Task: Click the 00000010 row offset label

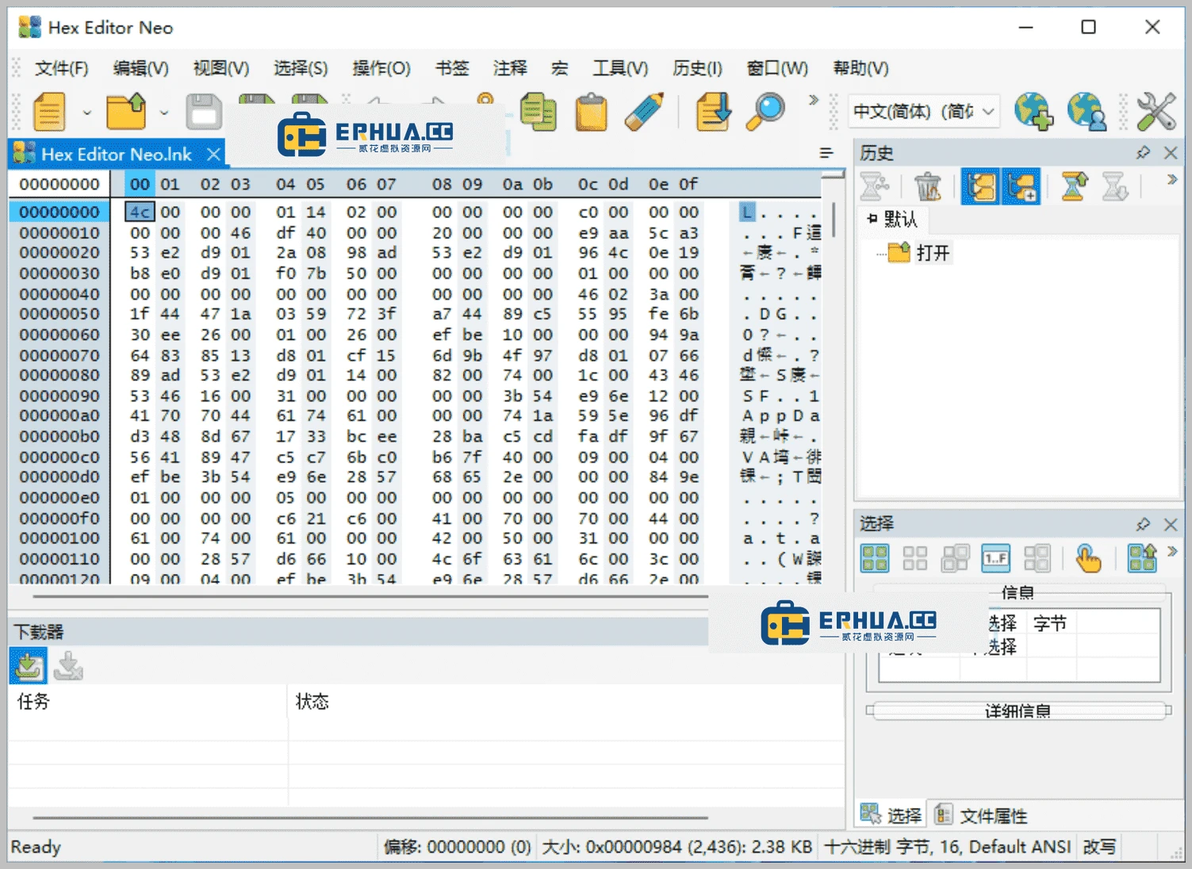Action: point(59,233)
